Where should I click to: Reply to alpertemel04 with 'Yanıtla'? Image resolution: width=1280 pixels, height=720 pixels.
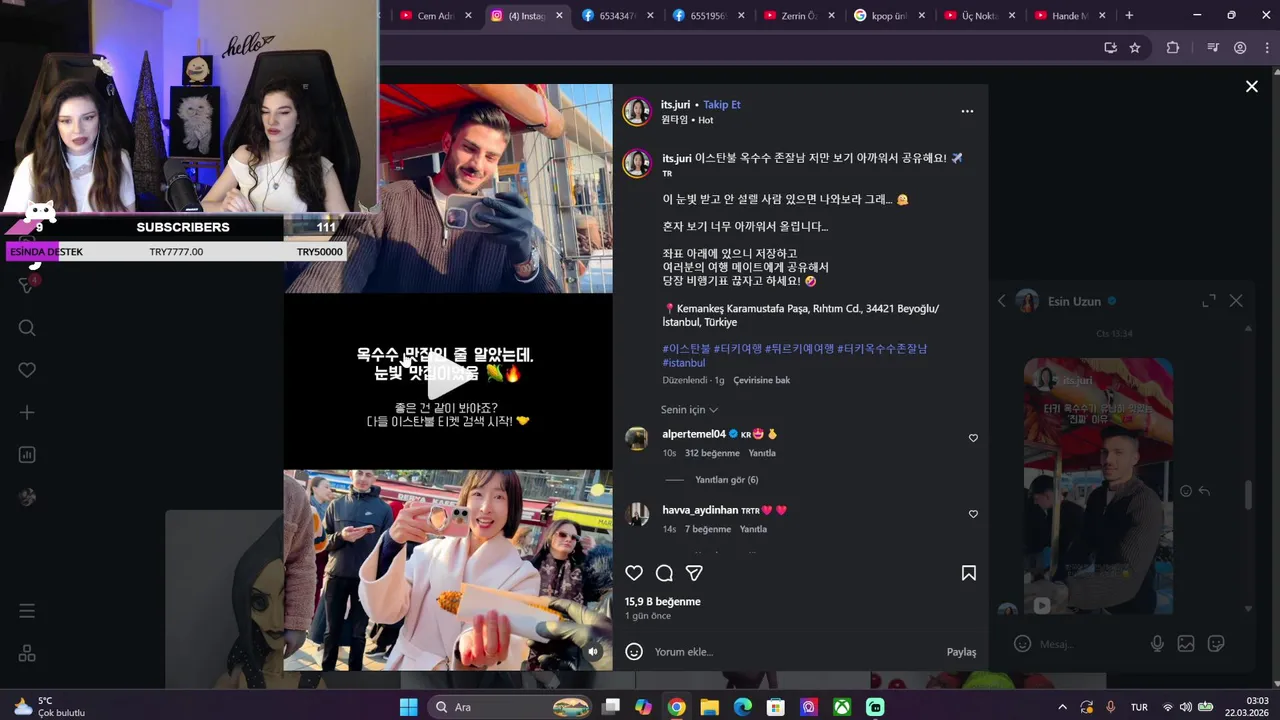762,453
